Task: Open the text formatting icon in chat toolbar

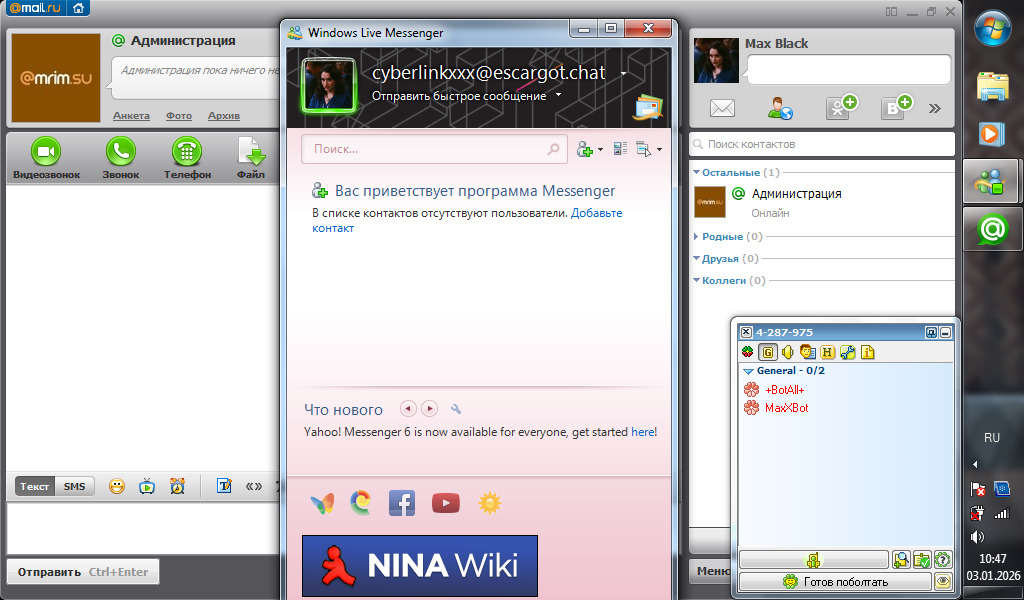Action: pos(224,486)
